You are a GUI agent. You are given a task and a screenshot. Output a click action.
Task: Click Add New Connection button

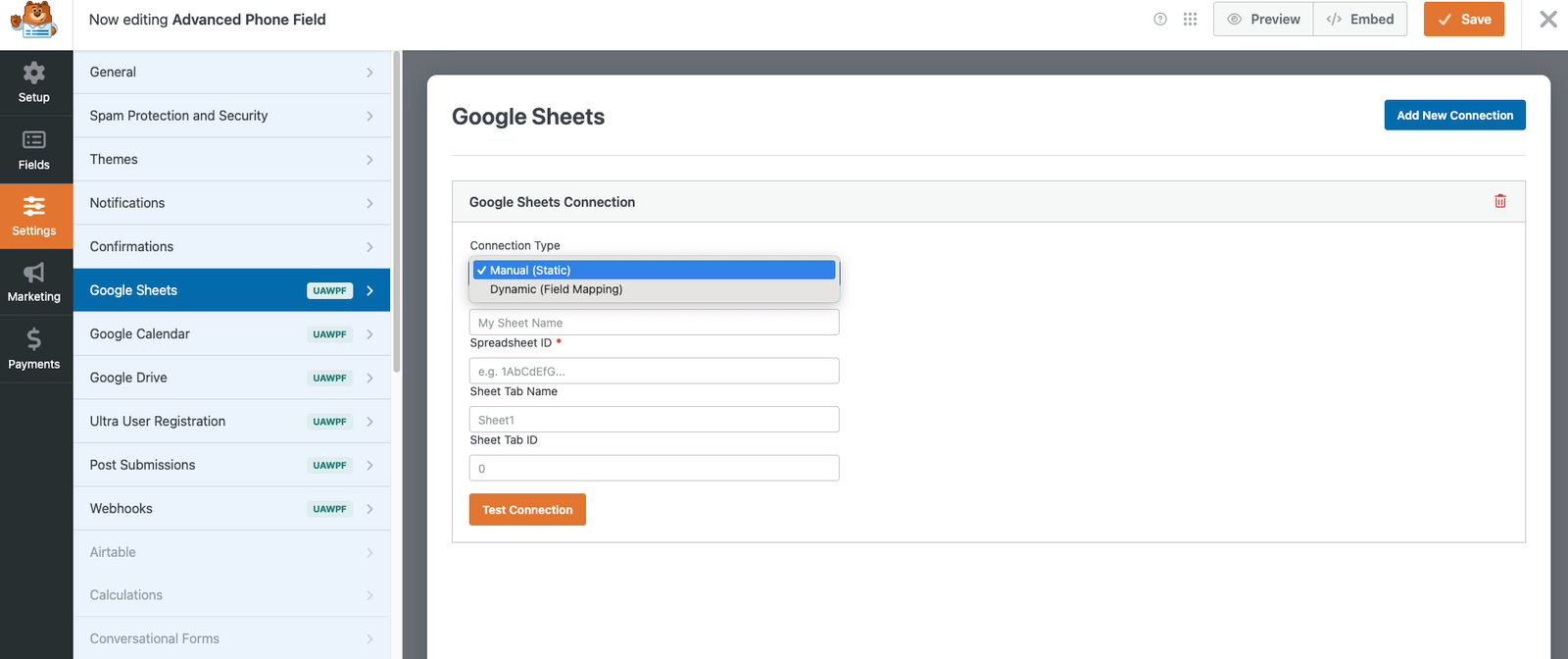(1454, 115)
